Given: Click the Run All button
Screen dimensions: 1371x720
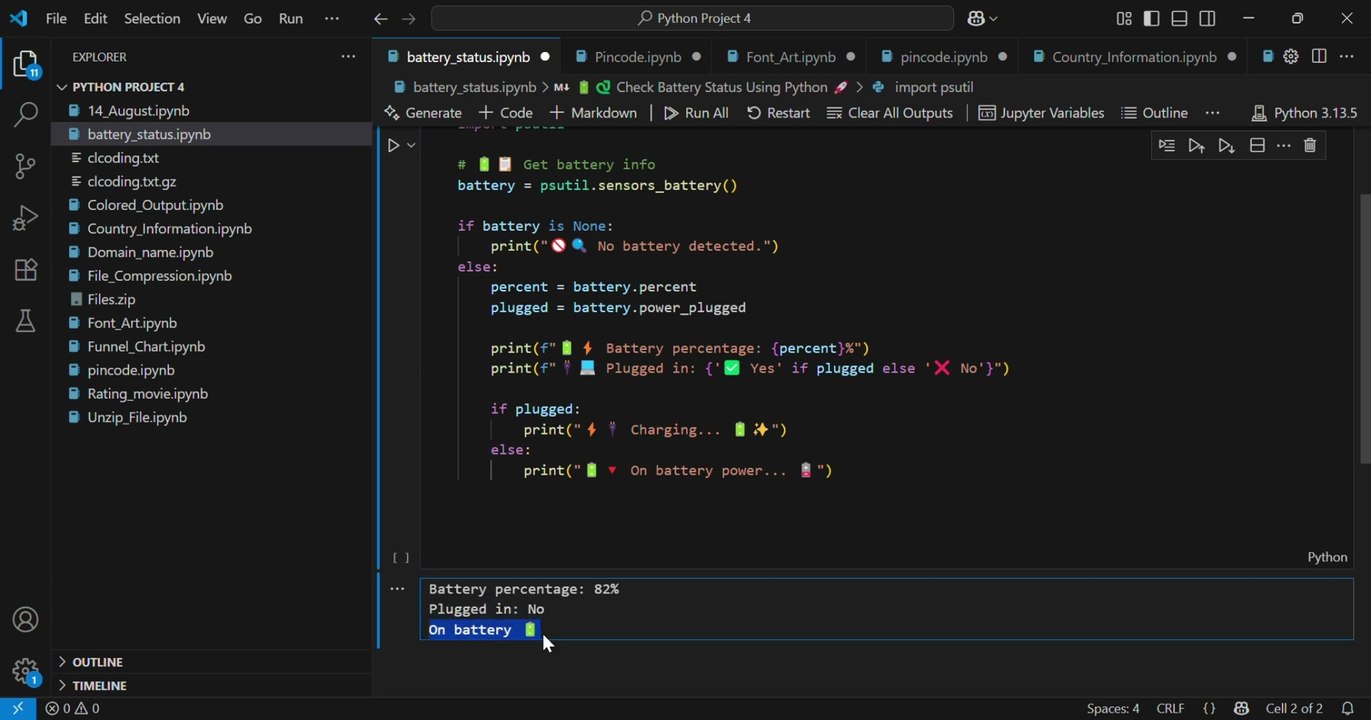Looking at the screenshot, I should [x=696, y=113].
